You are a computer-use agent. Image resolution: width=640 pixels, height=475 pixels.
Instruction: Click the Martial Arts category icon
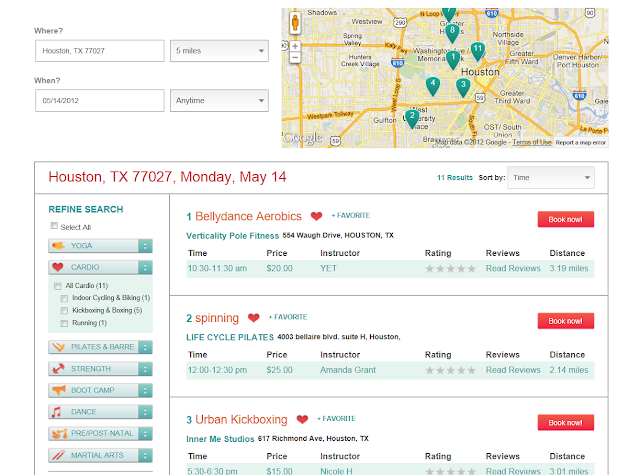click(x=58, y=455)
